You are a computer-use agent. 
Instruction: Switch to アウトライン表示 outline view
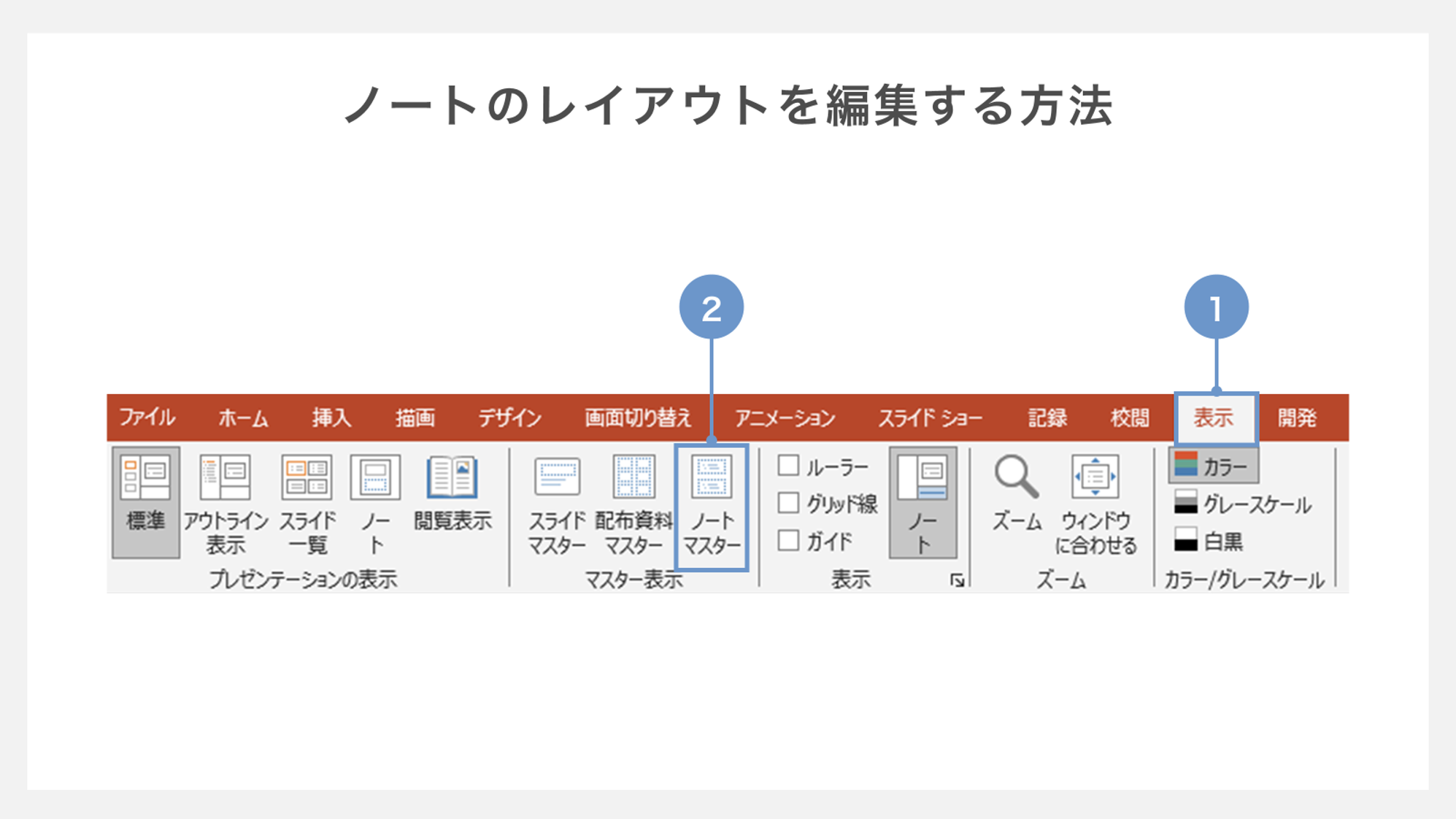(226, 504)
